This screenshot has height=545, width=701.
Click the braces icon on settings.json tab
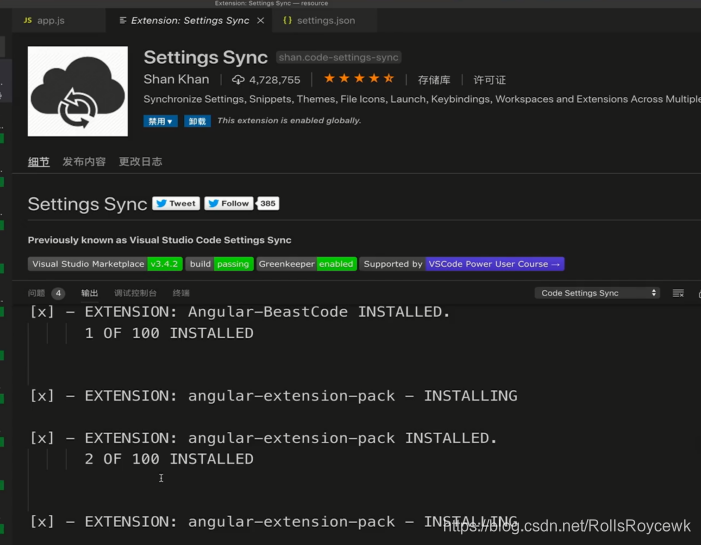(287, 21)
